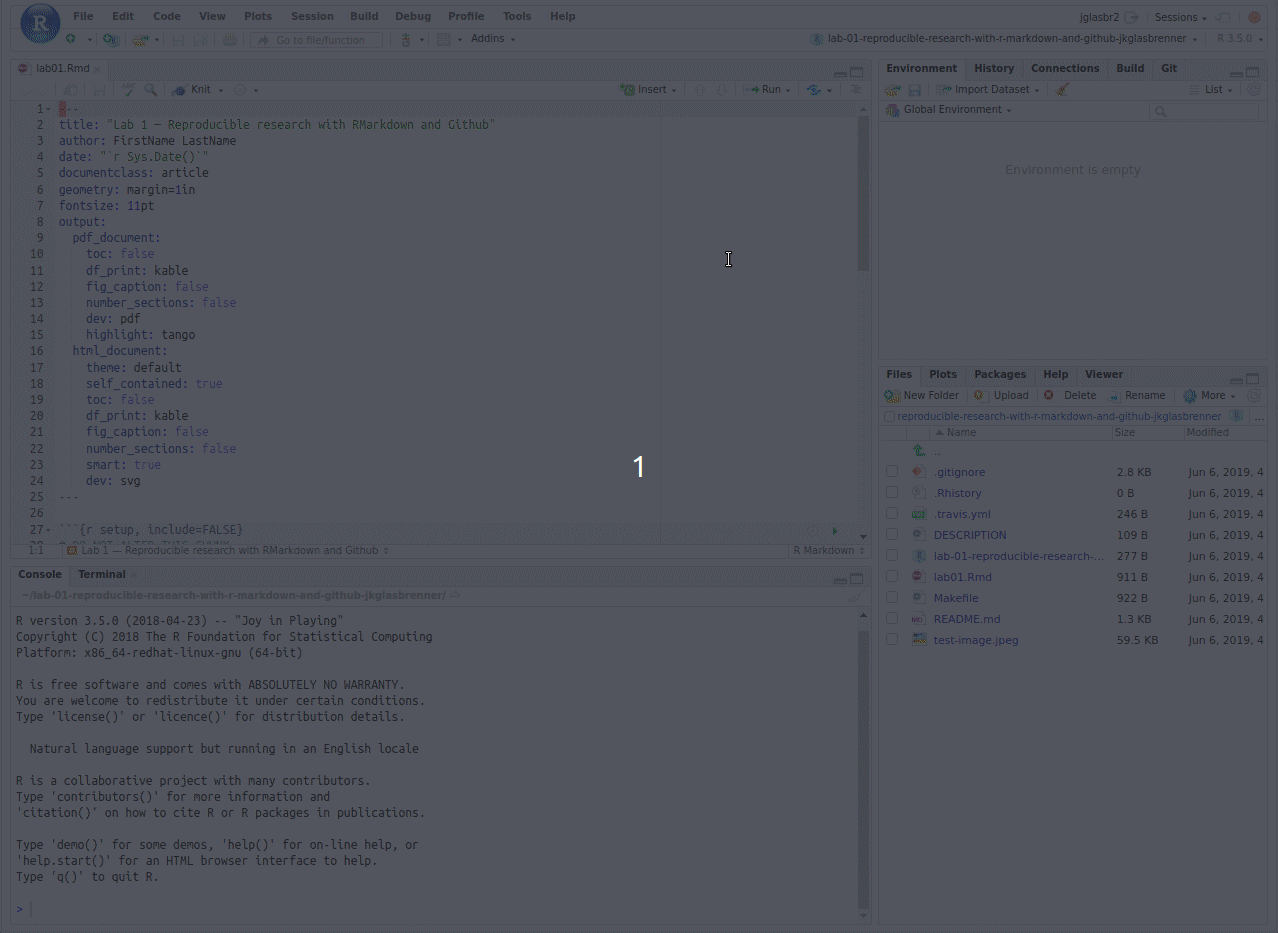The height and width of the screenshot is (933, 1278).
Task: Open the Session menu
Action: (312, 16)
